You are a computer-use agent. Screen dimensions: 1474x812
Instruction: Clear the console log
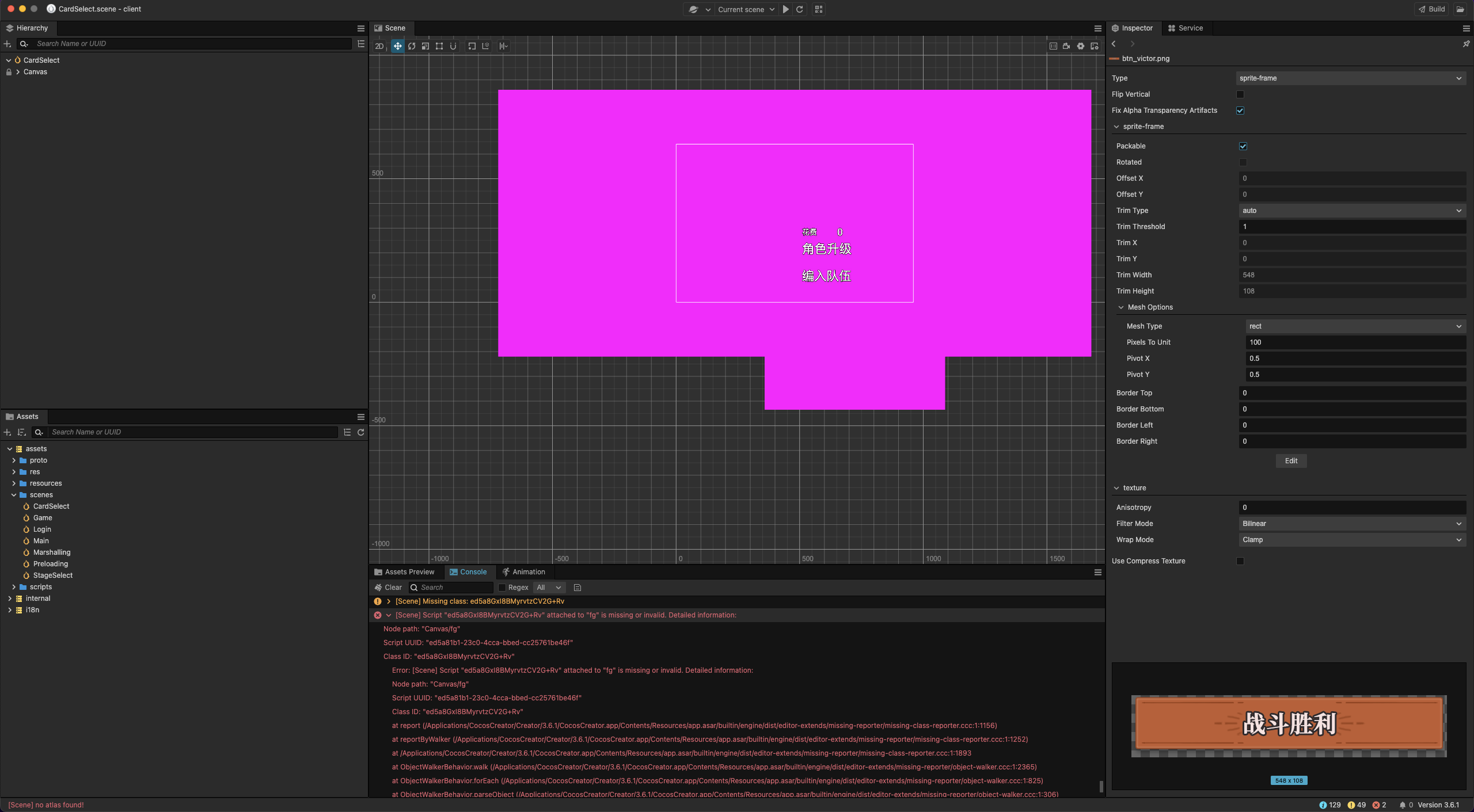point(389,588)
